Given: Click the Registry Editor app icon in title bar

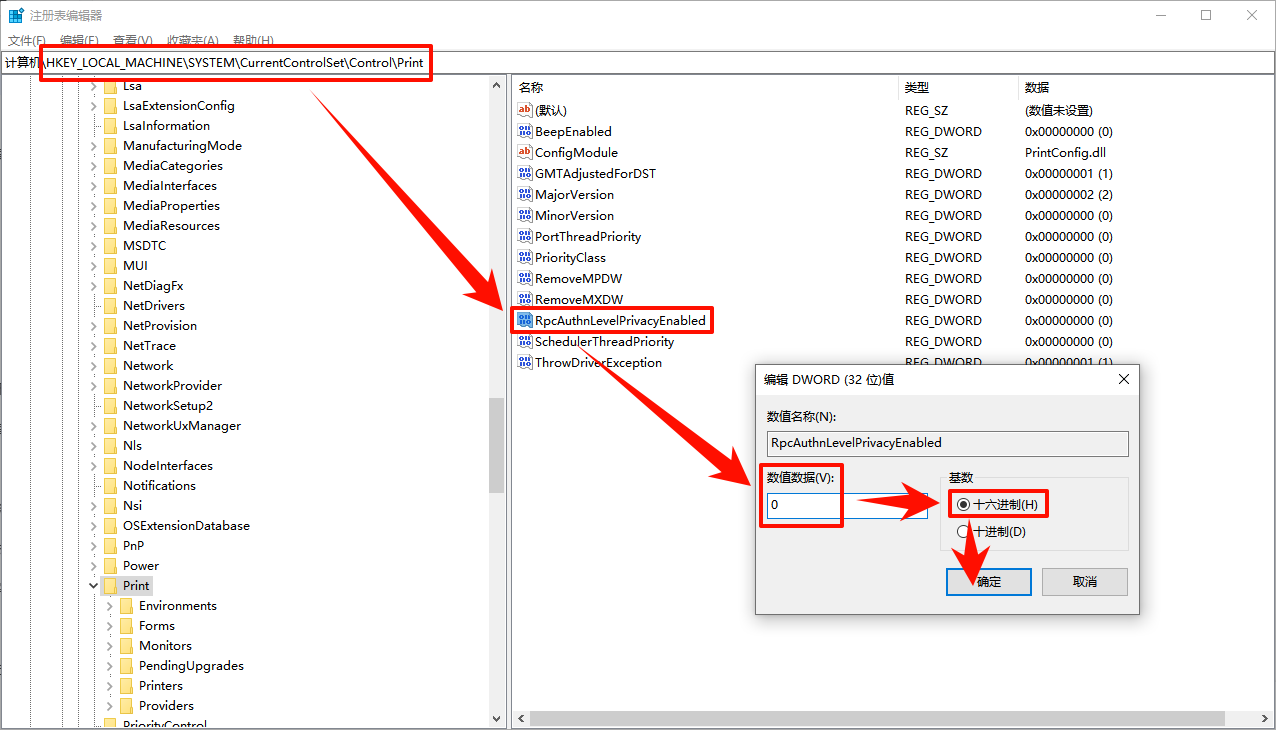Looking at the screenshot, I should (16, 15).
